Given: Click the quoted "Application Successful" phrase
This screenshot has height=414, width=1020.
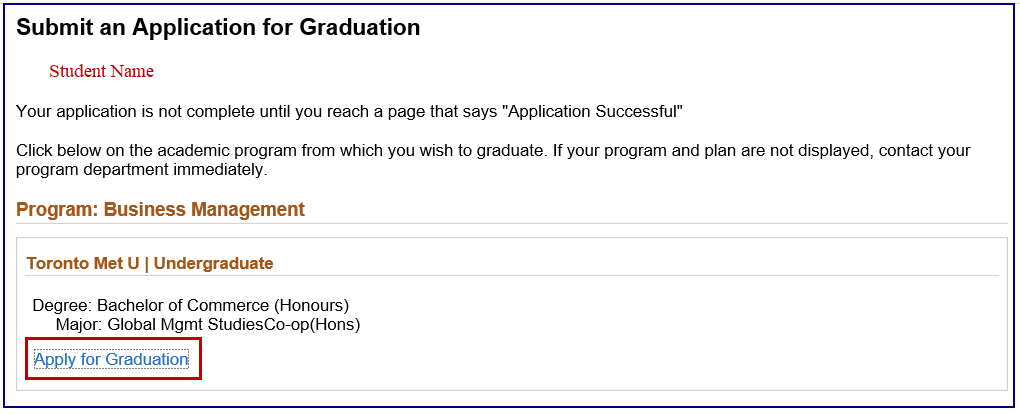Looking at the screenshot, I should pyautogui.click(x=594, y=111).
